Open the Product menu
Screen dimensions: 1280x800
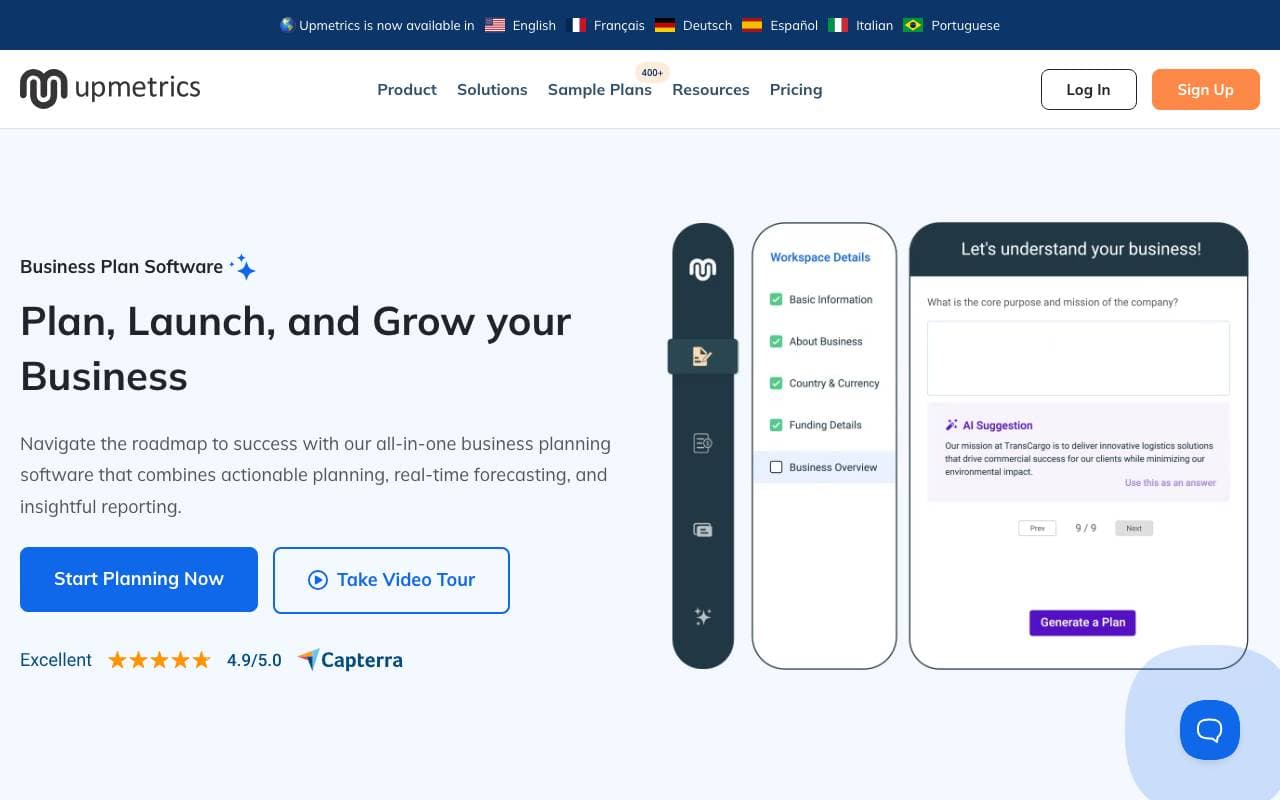click(x=407, y=89)
